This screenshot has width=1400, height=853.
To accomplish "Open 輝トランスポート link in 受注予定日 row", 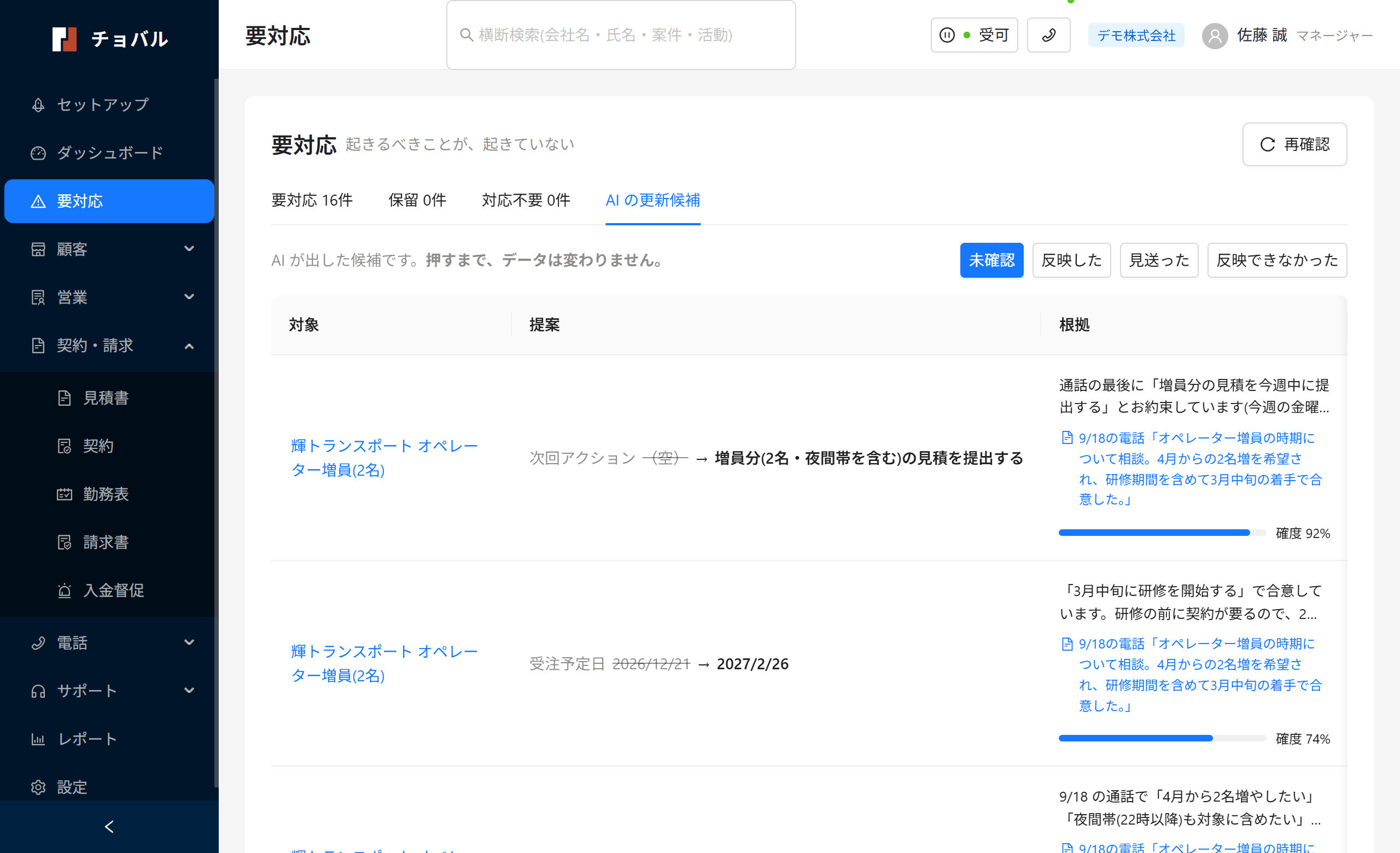I will pos(384,663).
